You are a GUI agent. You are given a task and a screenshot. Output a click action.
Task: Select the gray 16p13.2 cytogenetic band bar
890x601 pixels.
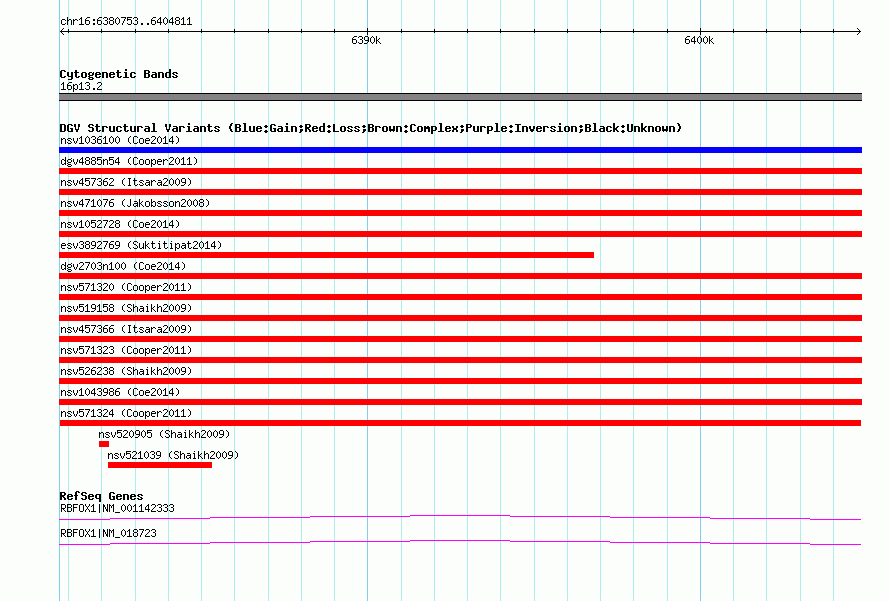[460, 97]
